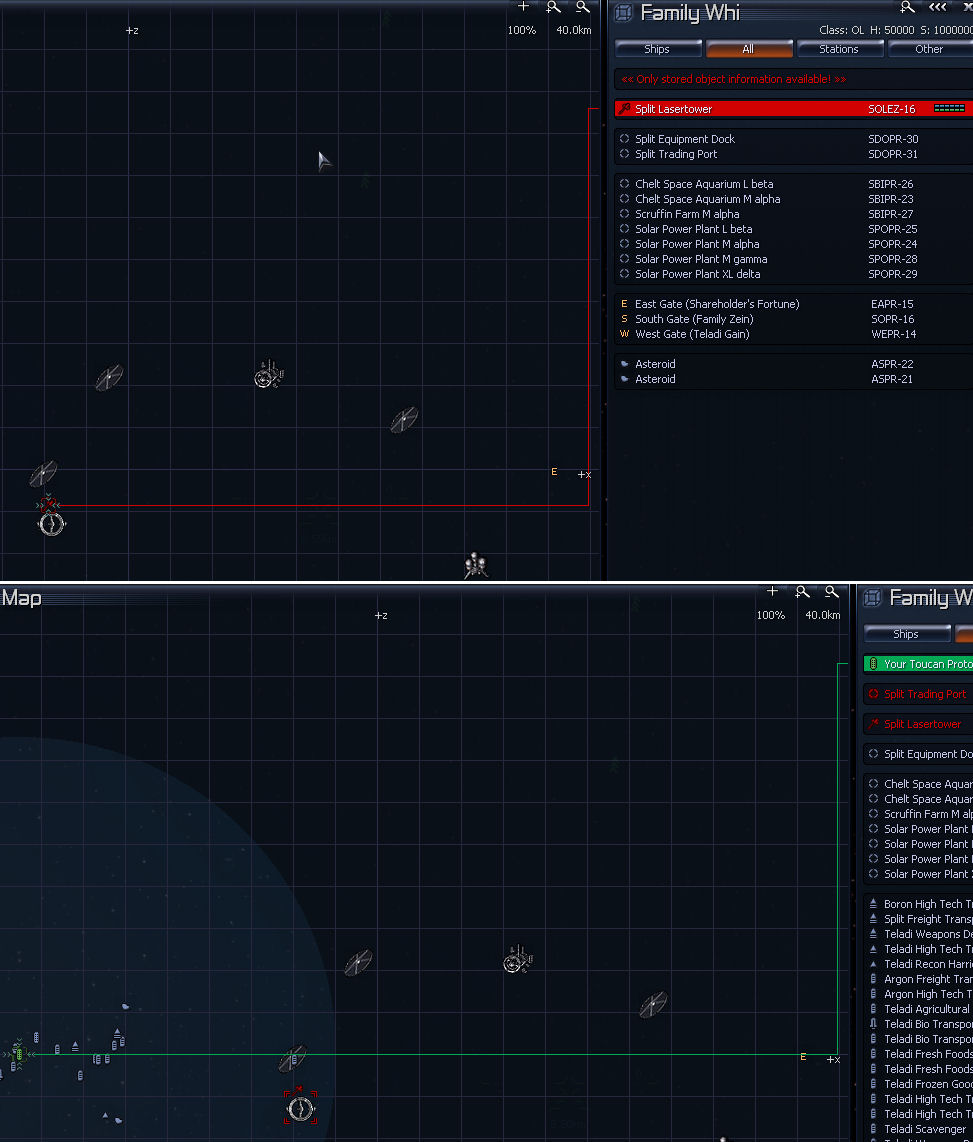Zoom in with lower map's magnifier-plus icon

pyautogui.click(x=802, y=592)
